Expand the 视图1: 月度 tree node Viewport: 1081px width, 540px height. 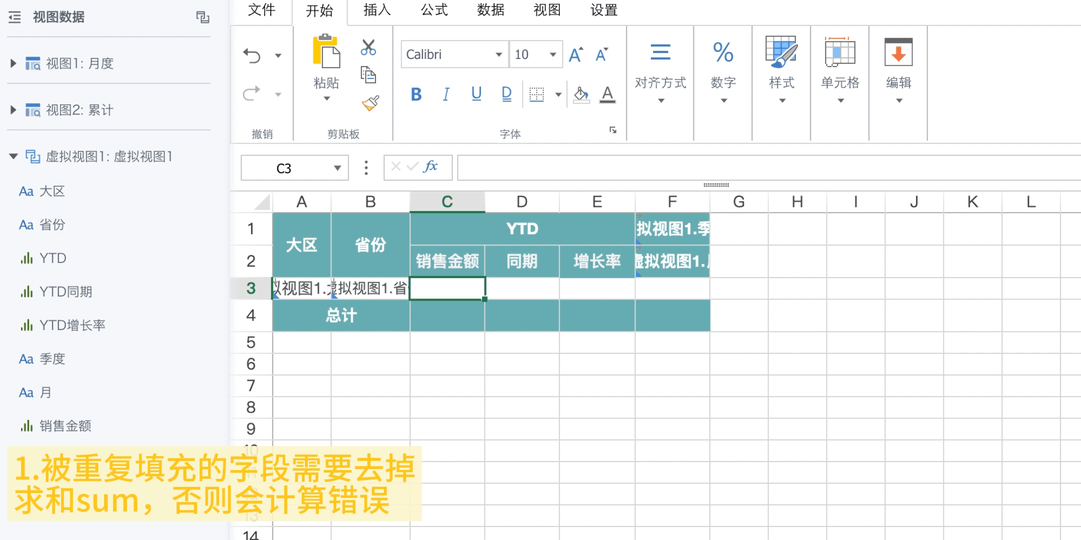(x=13, y=63)
